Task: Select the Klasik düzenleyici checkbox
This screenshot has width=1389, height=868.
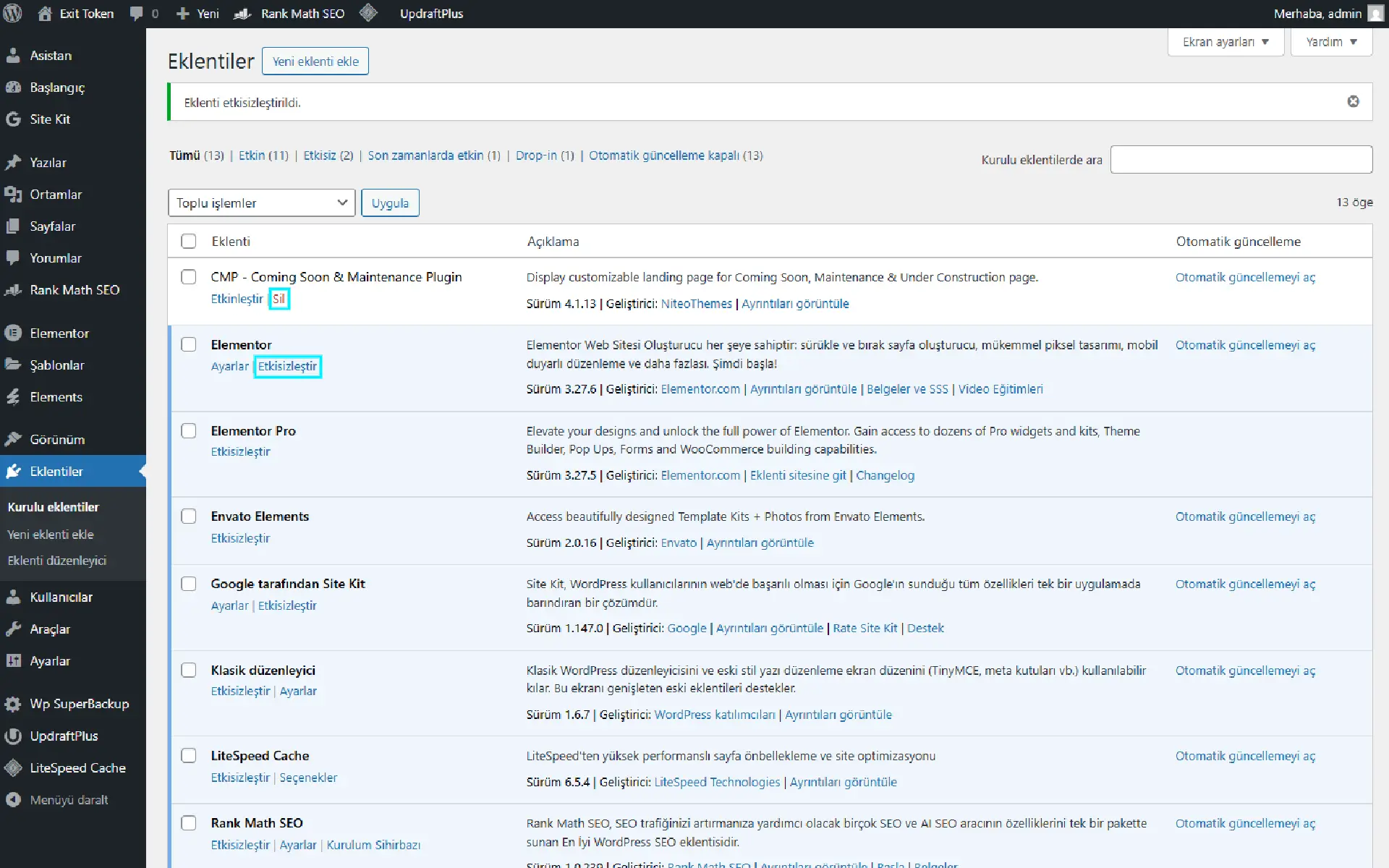Action: [189, 671]
